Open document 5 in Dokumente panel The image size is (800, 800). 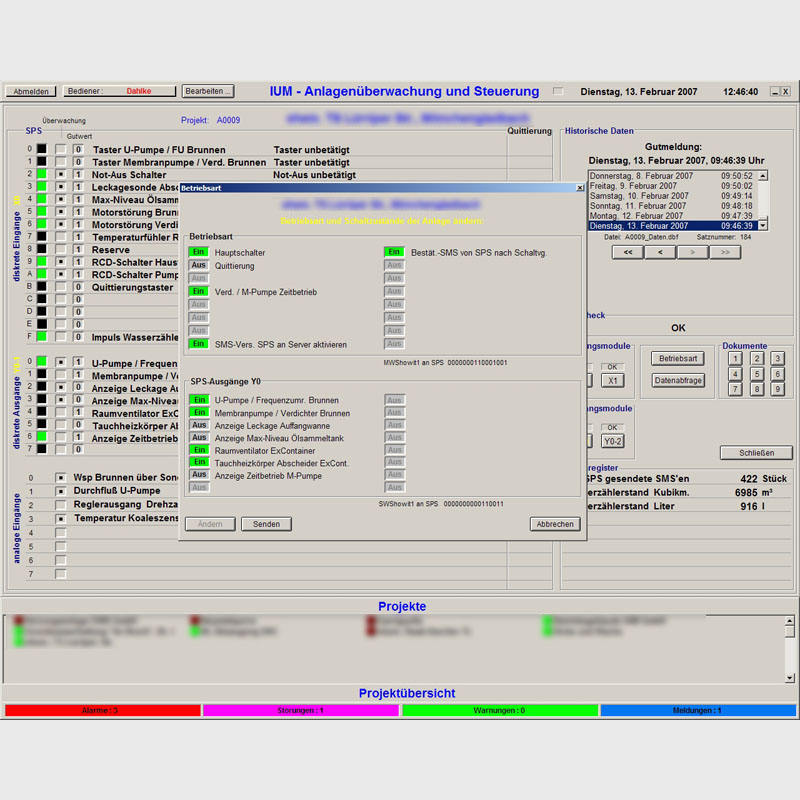coord(756,374)
